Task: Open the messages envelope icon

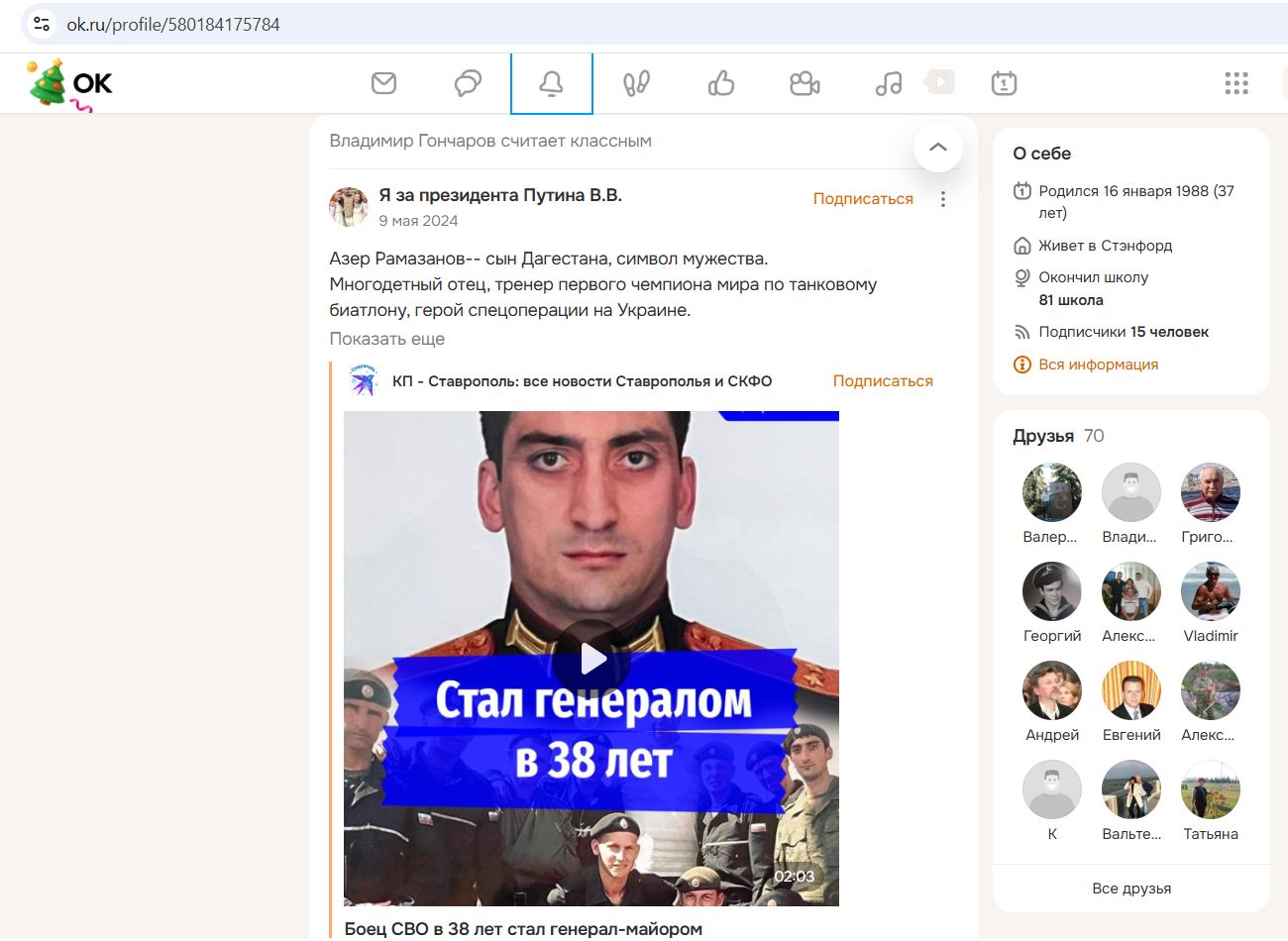Action: tap(383, 83)
